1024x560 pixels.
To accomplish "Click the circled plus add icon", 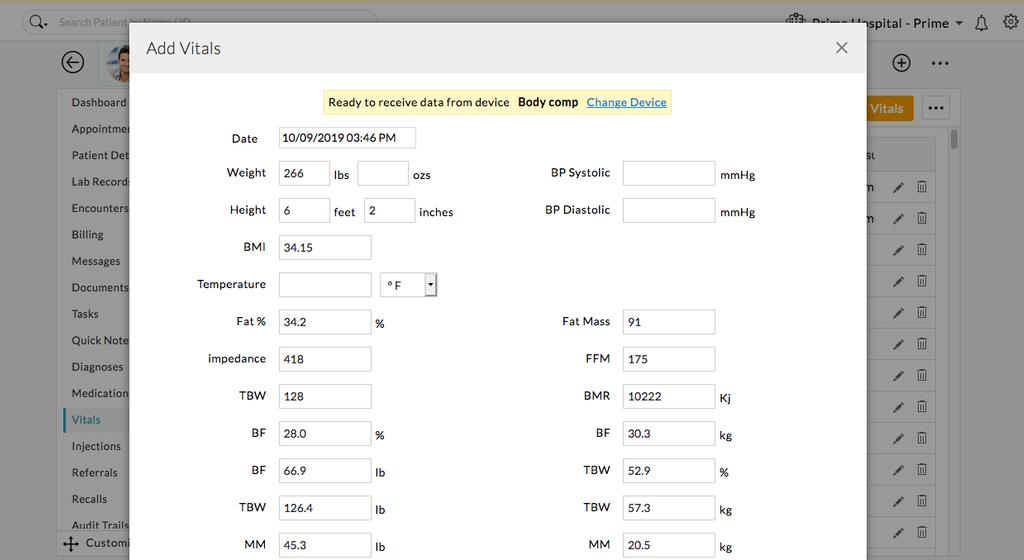I will coord(901,63).
